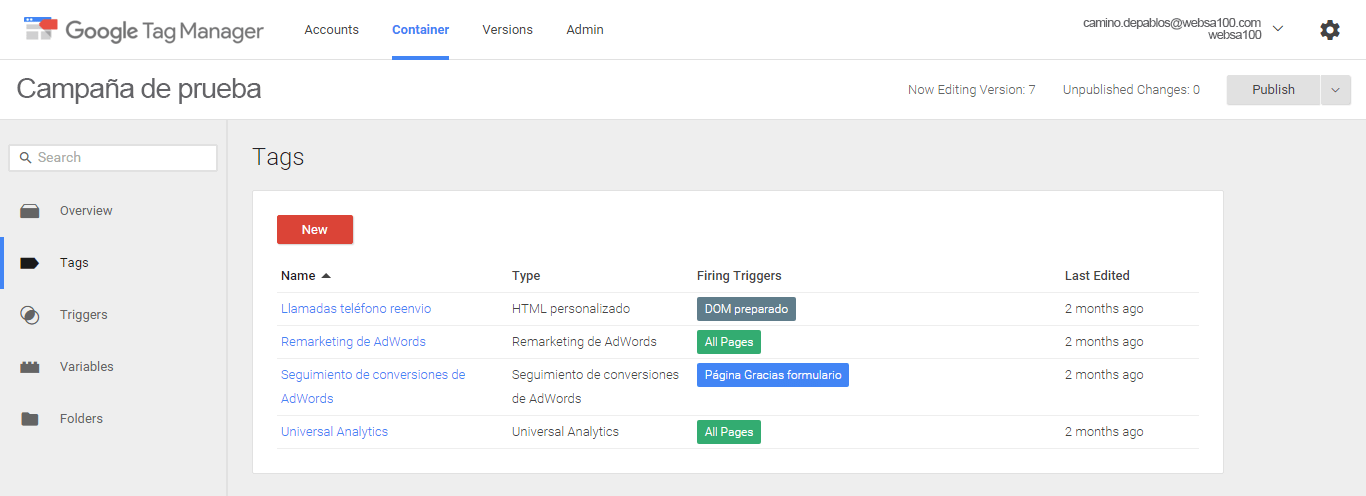Expand the account dropdown next to the email
1366x496 pixels.
[1278, 28]
